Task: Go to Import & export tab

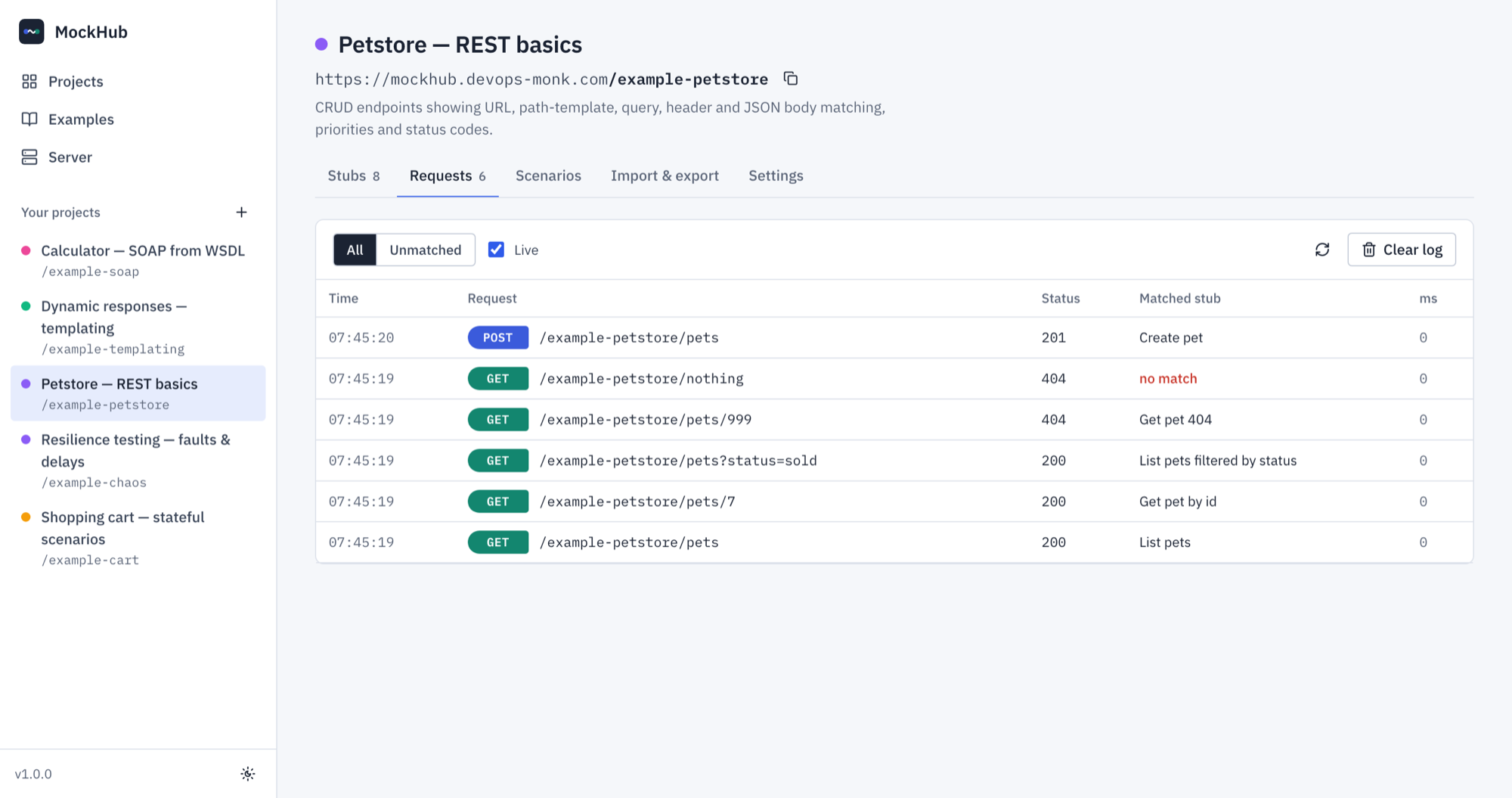Action: pyautogui.click(x=665, y=175)
